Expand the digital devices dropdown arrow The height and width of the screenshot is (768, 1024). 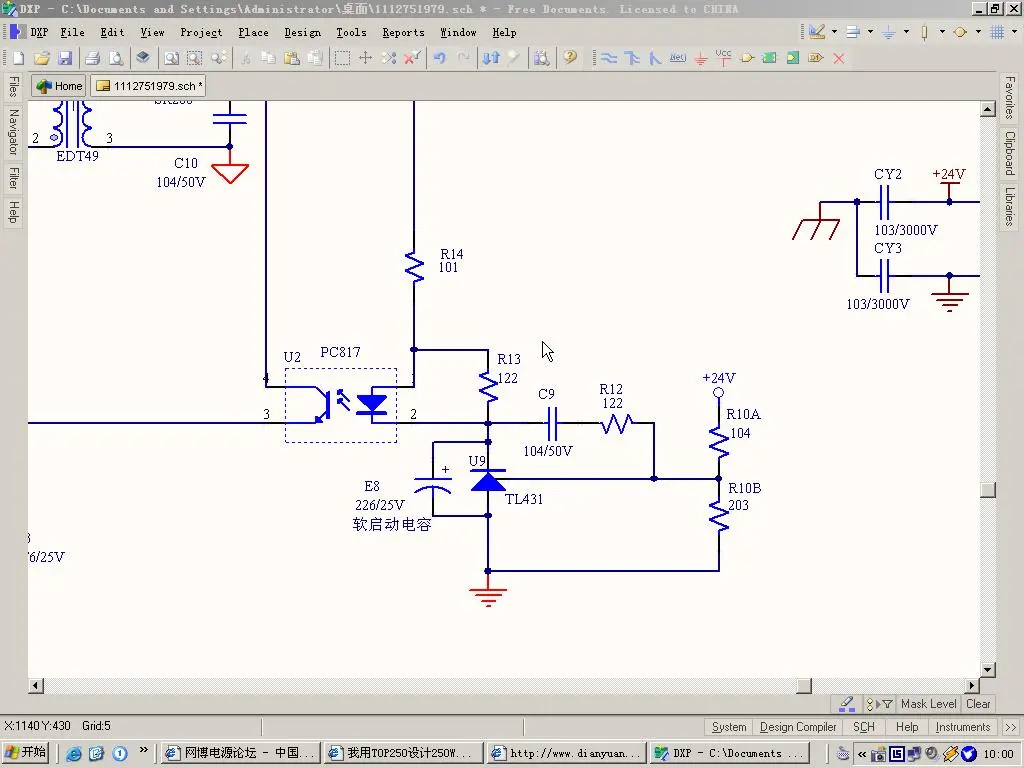pyautogui.click(x=942, y=32)
